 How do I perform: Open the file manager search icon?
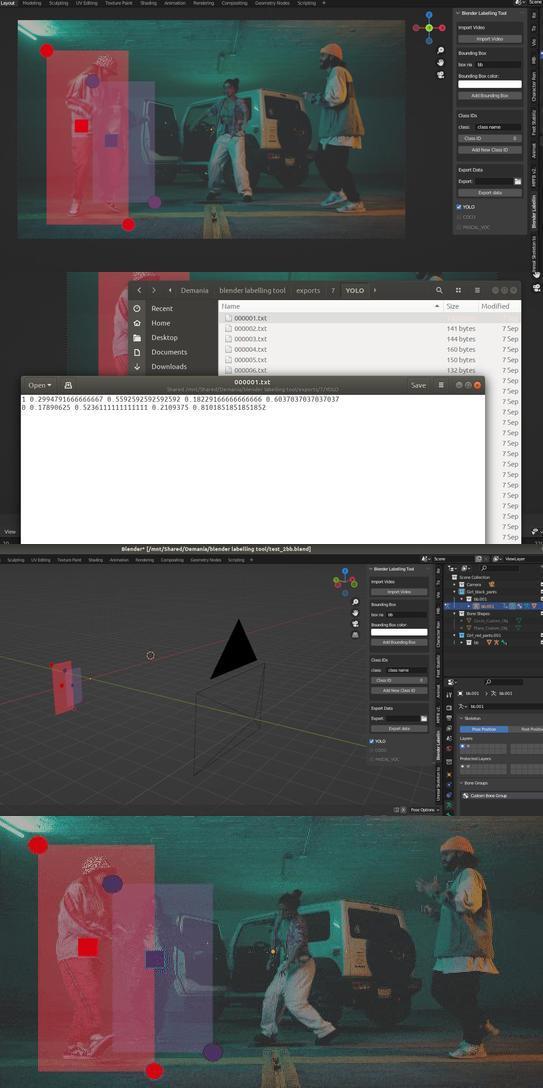click(439, 290)
